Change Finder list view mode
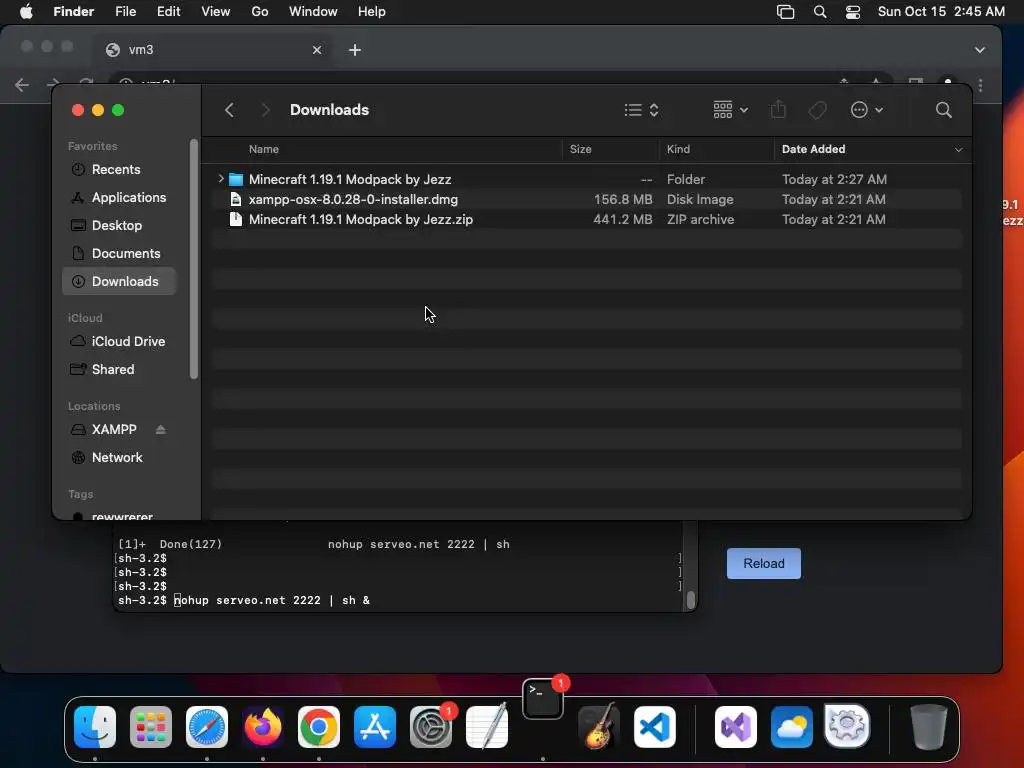The height and width of the screenshot is (768, 1024). (x=641, y=110)
